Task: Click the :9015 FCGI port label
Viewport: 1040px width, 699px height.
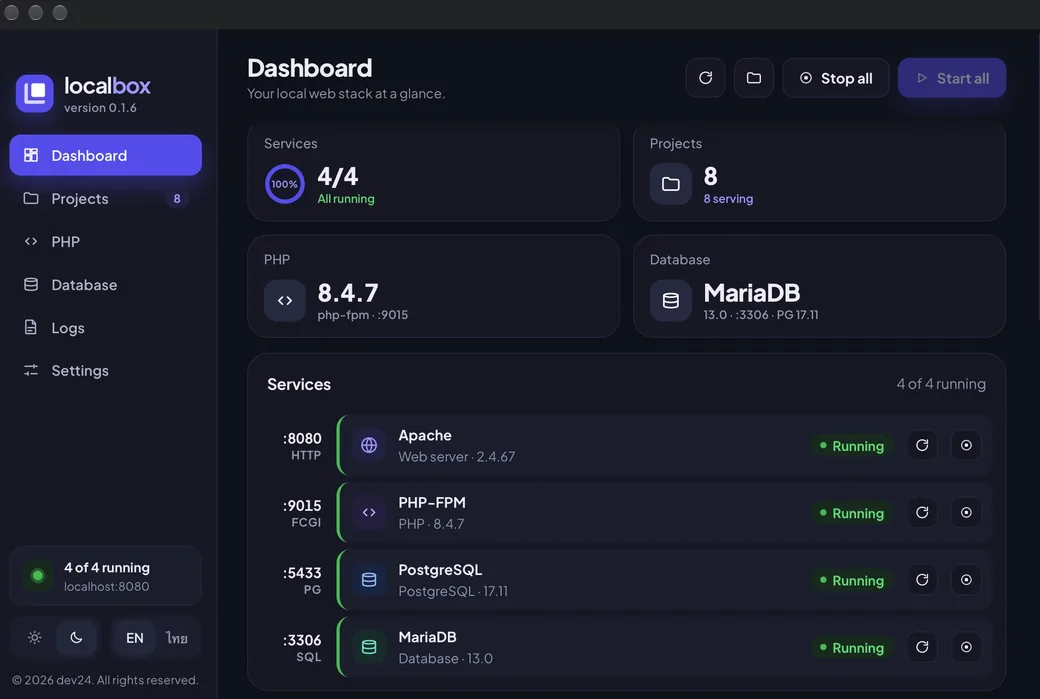Action: 302,513
